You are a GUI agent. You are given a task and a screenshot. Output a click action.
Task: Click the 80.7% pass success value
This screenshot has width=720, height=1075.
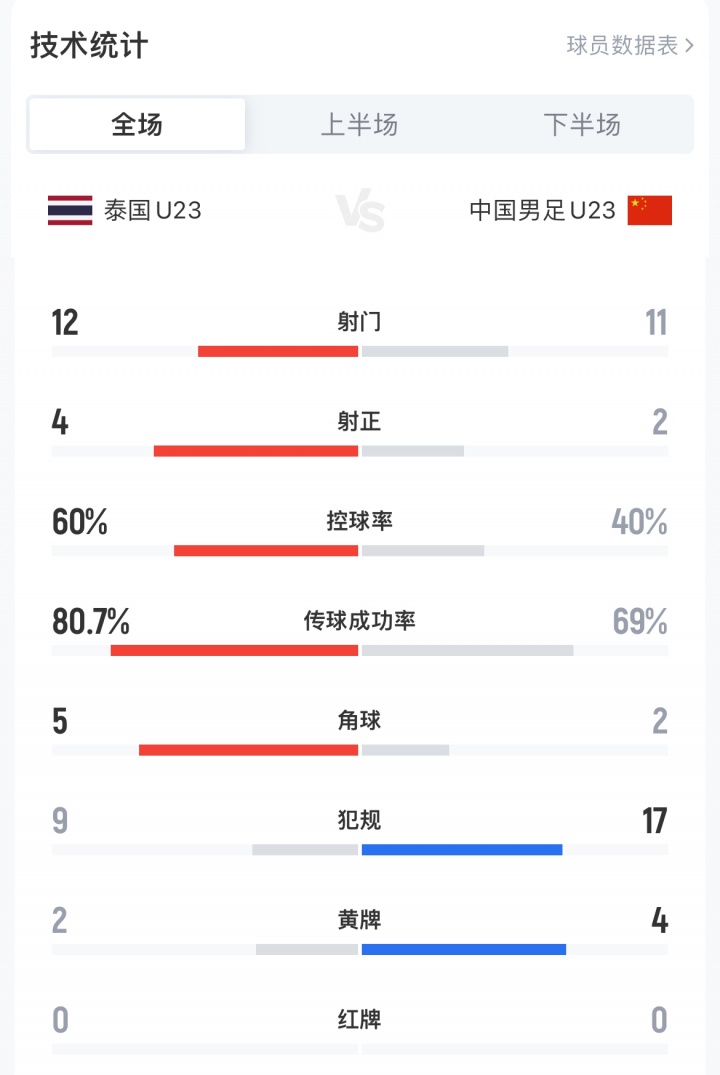point(91,622)
